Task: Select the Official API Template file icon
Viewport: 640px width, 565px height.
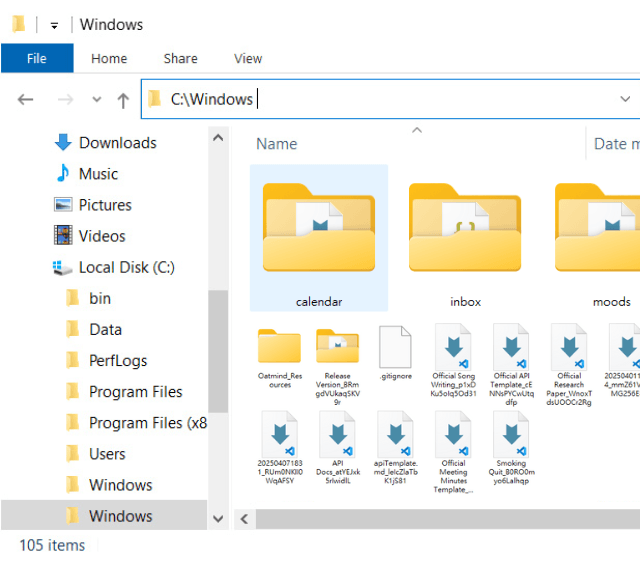Action: click(511, 347)
